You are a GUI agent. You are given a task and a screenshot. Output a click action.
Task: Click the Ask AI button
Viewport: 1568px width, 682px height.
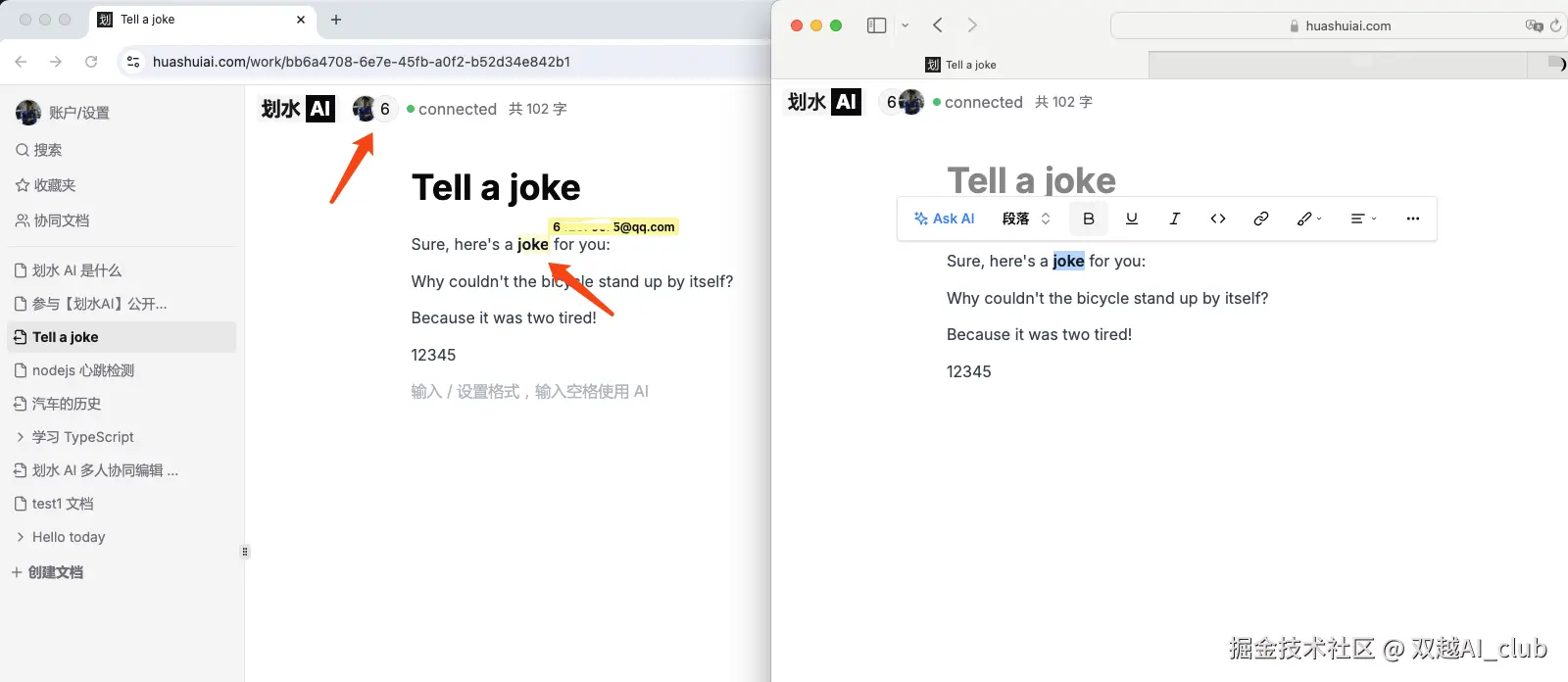[944, 219]
